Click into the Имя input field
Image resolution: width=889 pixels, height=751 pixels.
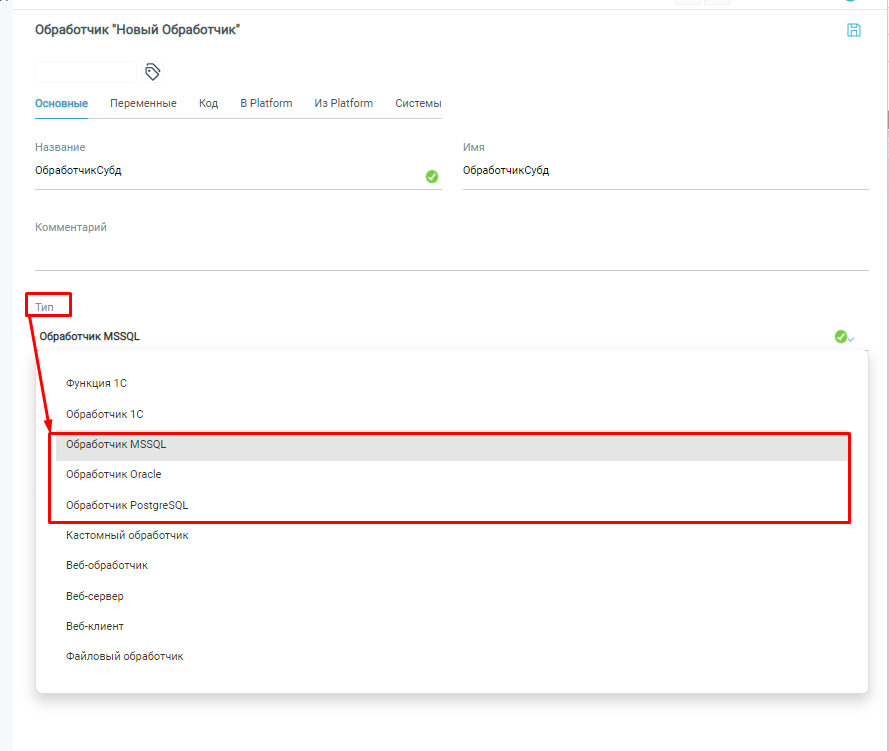[x=664, y=171]
